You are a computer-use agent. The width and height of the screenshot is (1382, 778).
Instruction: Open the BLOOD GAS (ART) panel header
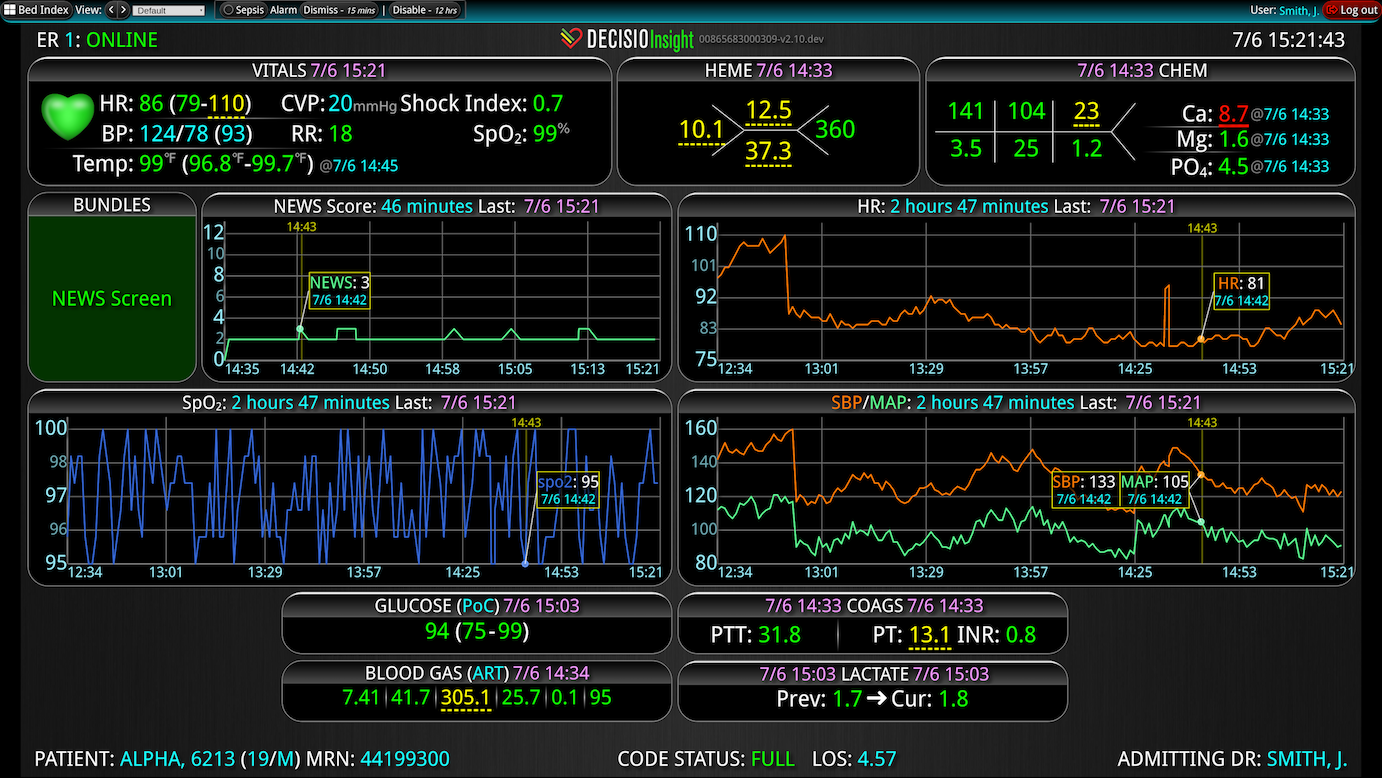click(x=477, y=673)
